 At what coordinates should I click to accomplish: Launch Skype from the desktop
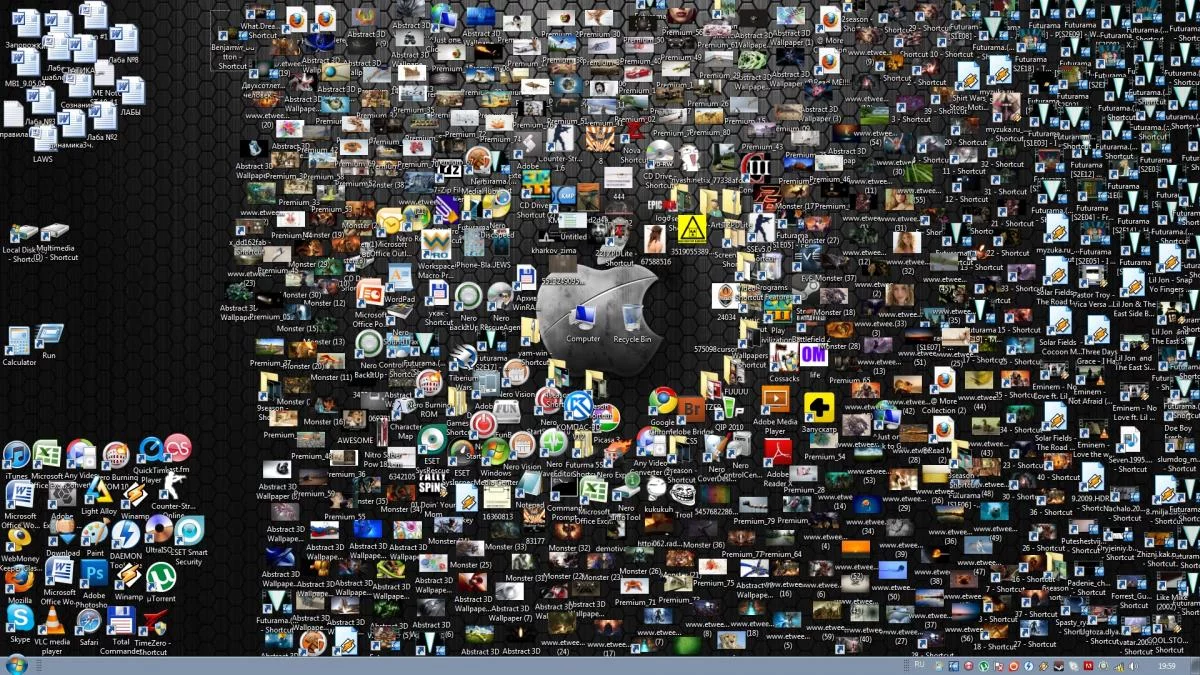[x=19, y=619]
